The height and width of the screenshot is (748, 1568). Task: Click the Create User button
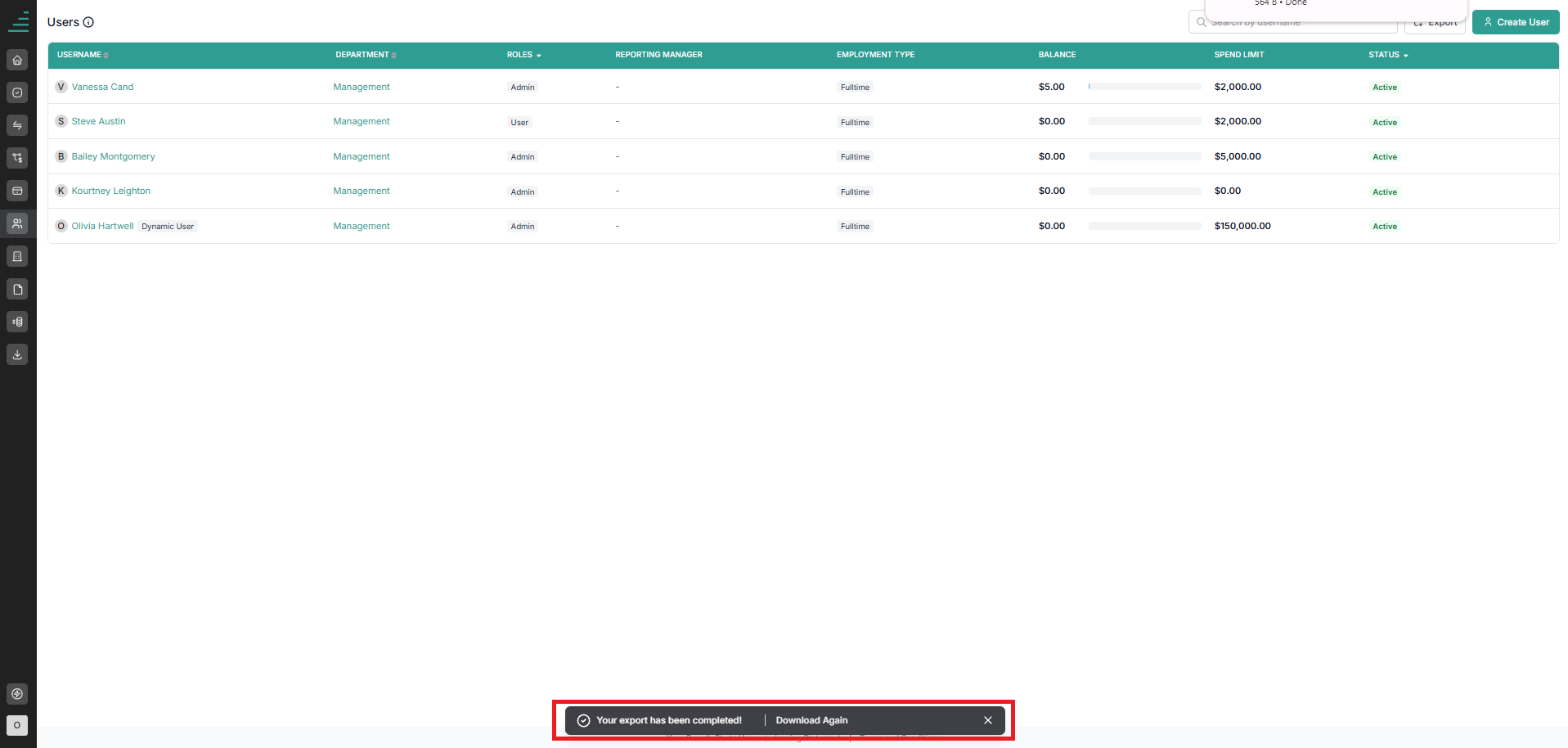[1516, 22]
